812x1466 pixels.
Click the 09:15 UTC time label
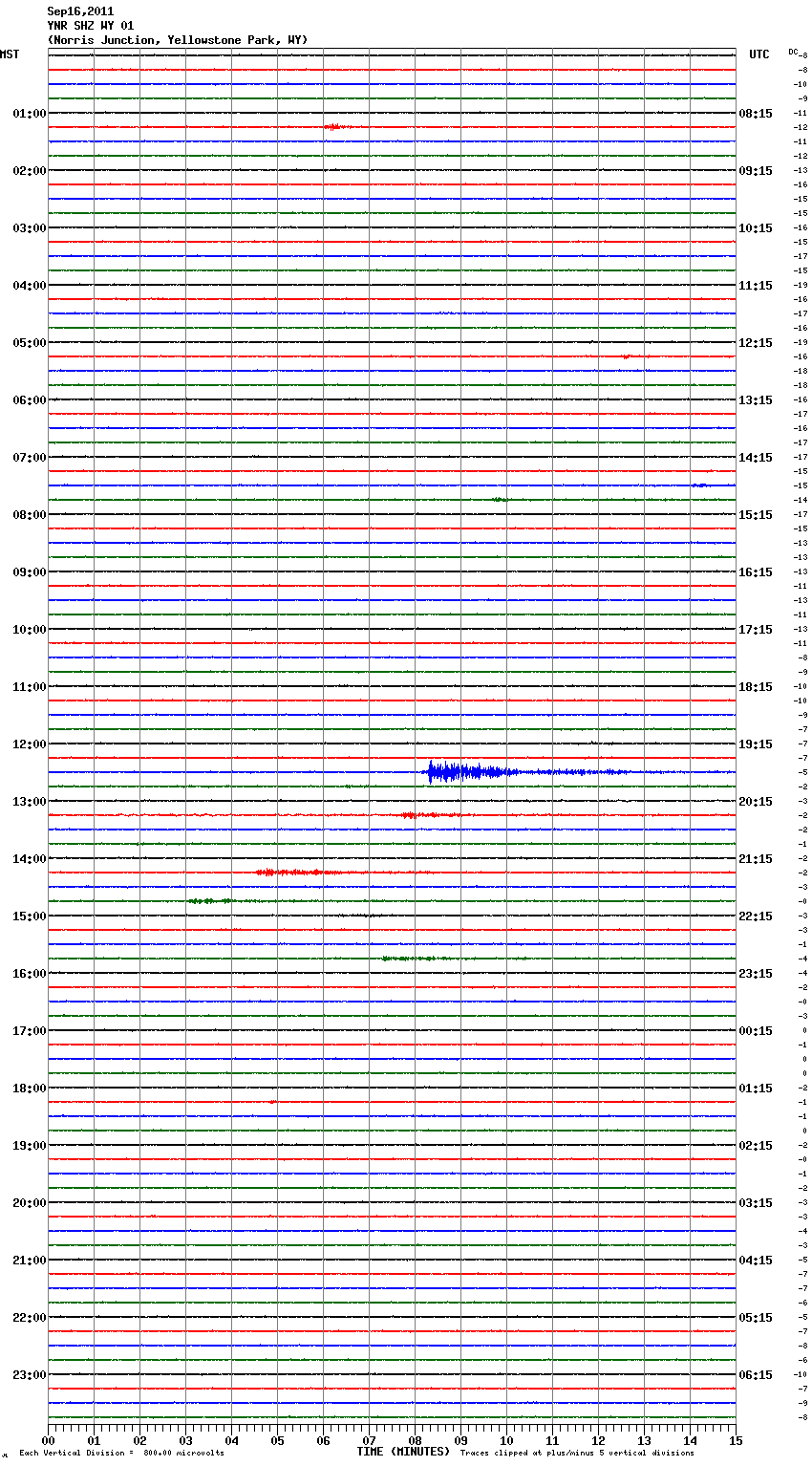756,170
